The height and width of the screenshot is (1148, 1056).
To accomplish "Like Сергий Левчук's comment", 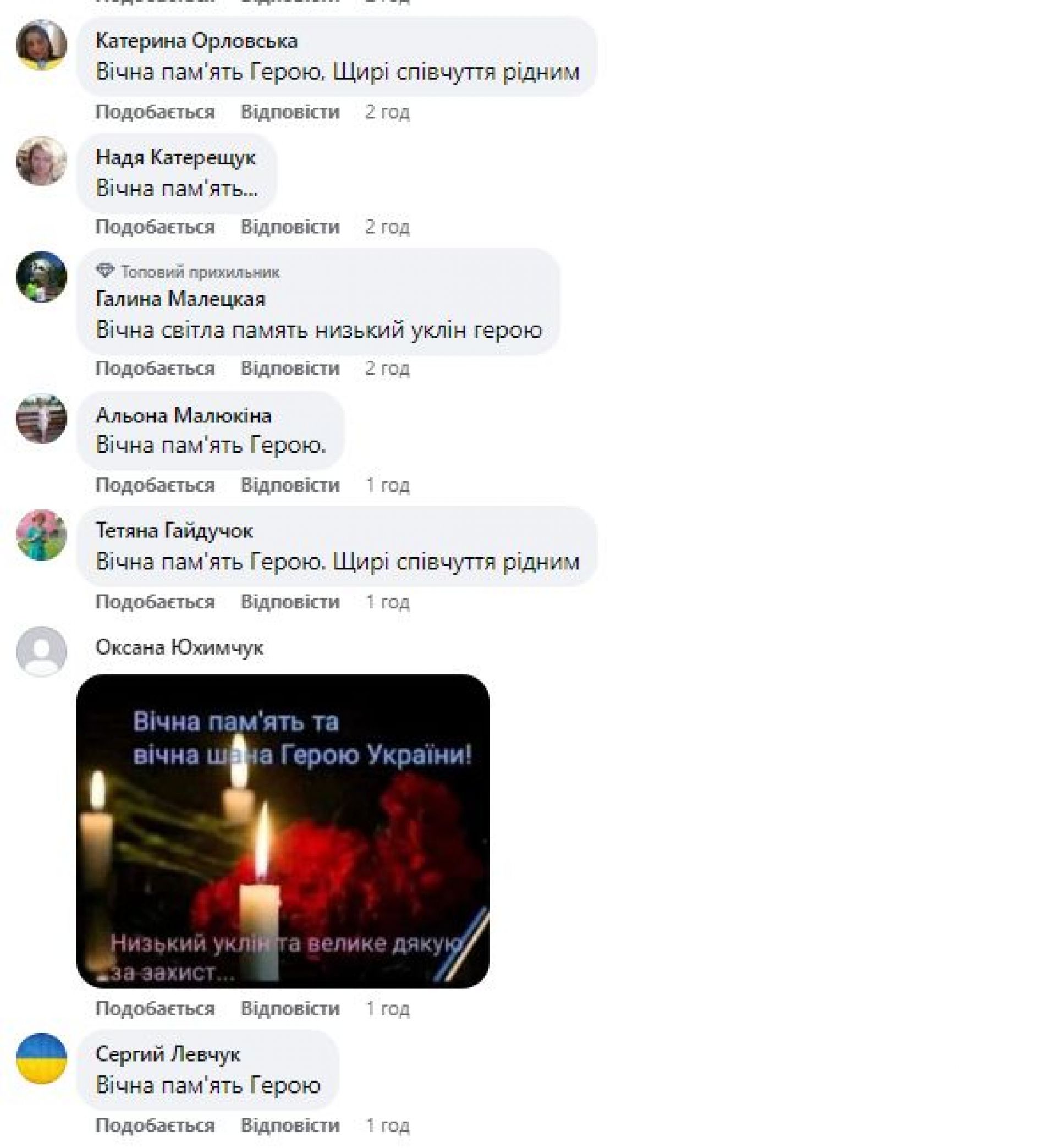I will point(155,1125).
